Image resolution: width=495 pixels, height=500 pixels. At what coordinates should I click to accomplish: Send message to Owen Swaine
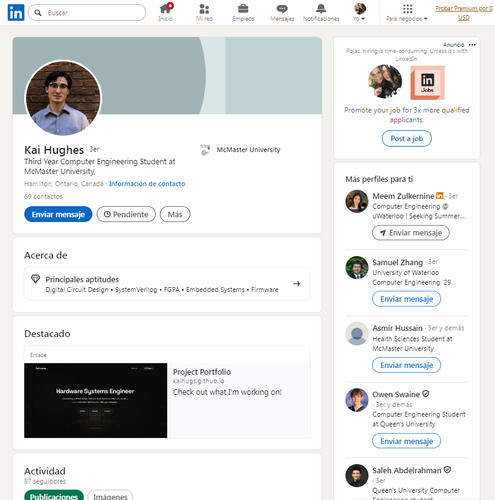pos(406,441)
